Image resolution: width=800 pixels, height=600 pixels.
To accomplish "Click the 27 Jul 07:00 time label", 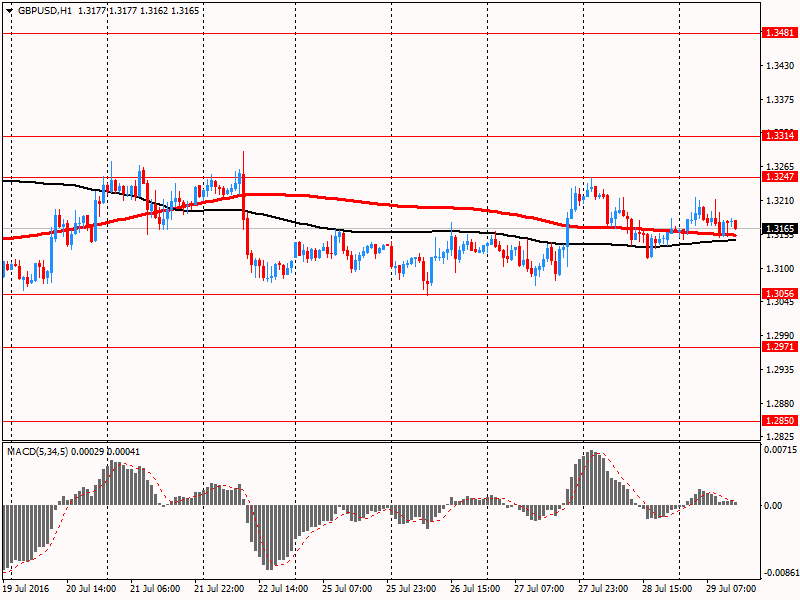I will click(539, 588).
